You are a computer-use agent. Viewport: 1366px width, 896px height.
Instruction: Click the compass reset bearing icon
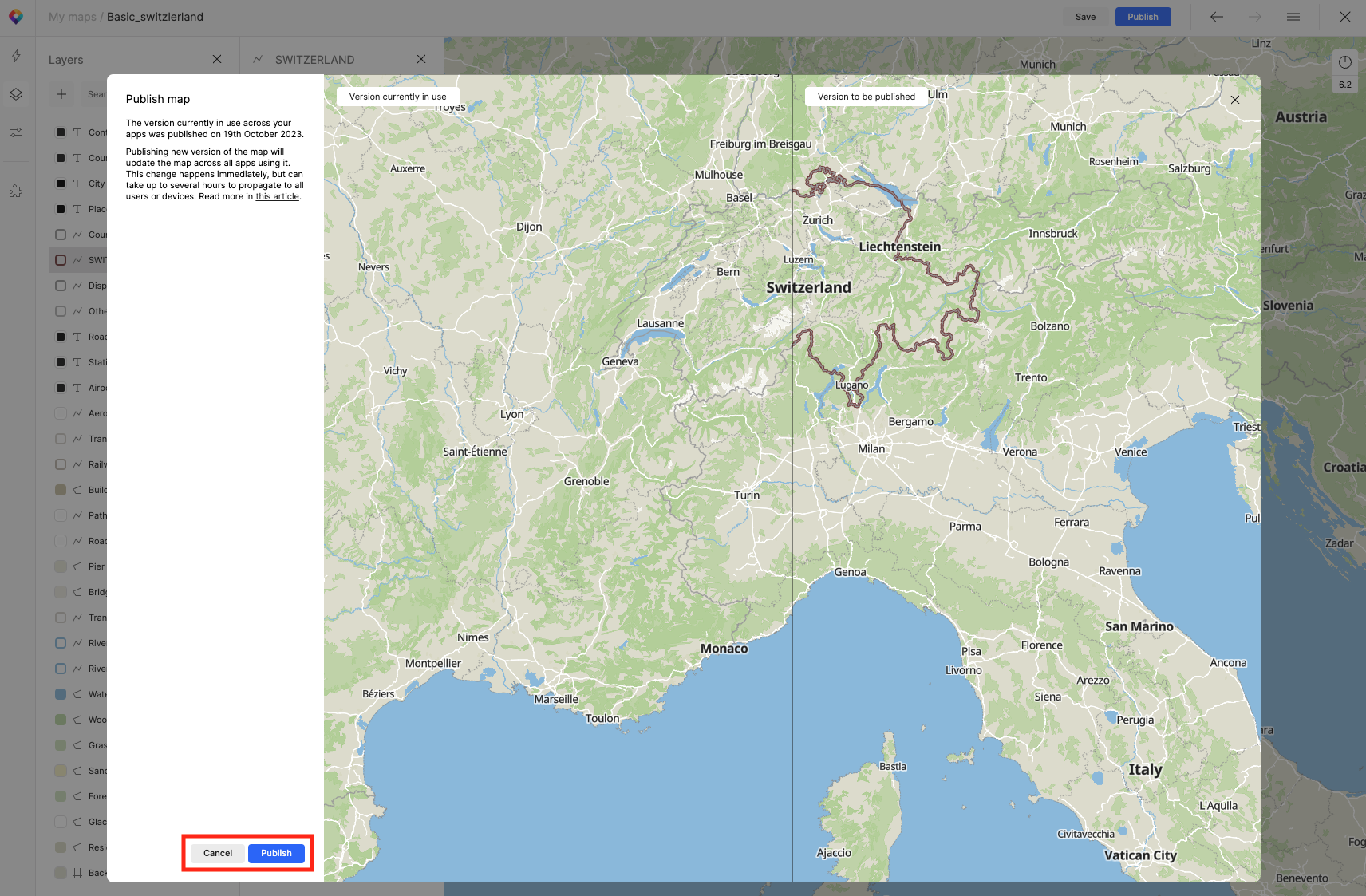click(1344, 62)
